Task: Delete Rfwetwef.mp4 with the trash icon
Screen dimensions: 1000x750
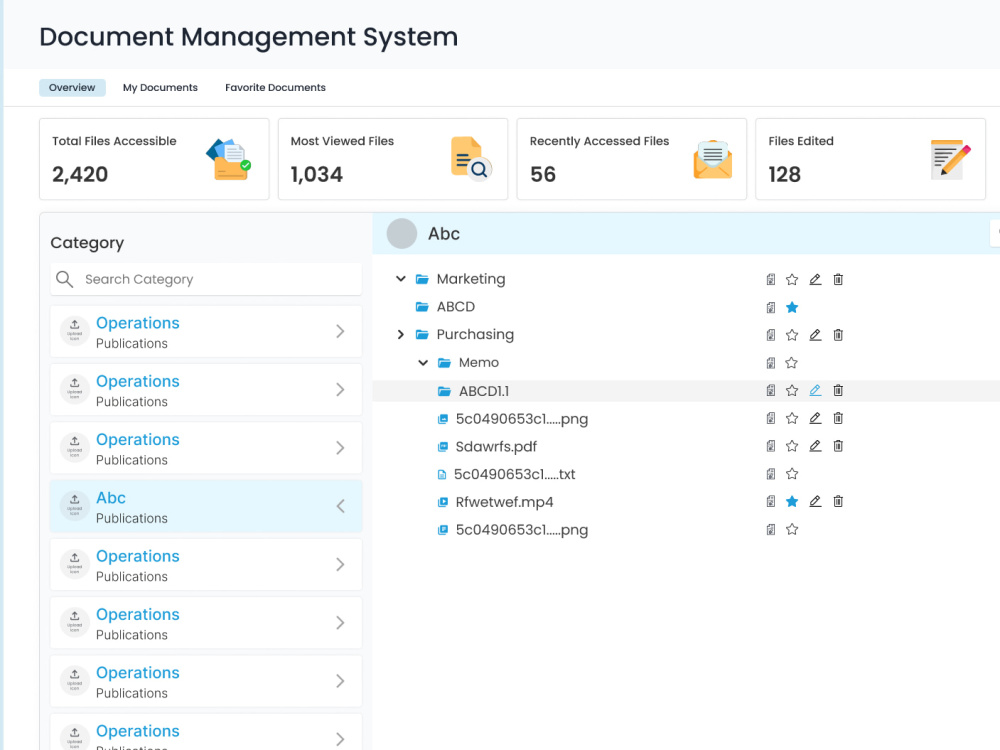Action: 838,501
